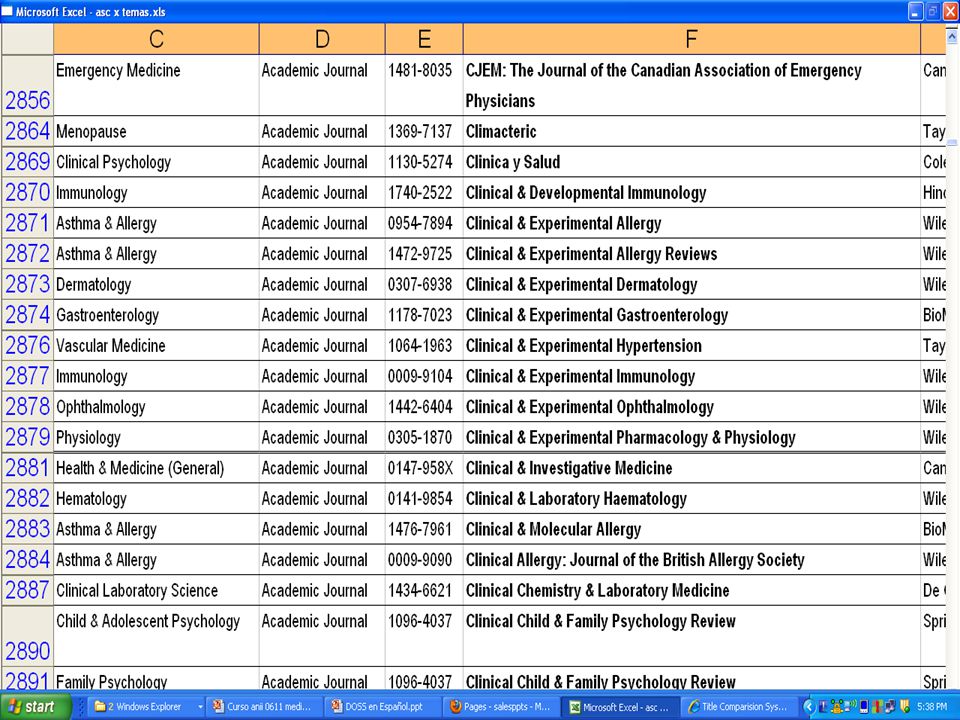Select row 2887 header

[x=28, y=590]
